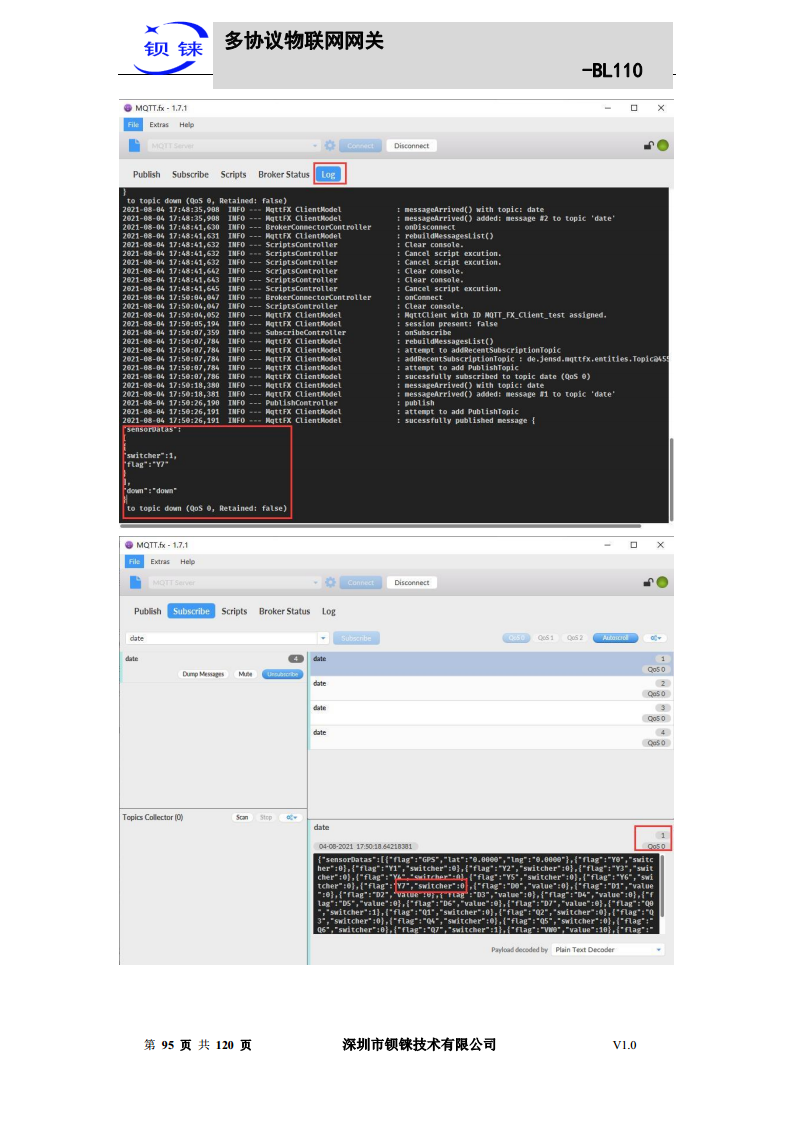793x1122 pixels.
Task: Click green connection status indicator in lower window
Action: click(x=663, y=582)
